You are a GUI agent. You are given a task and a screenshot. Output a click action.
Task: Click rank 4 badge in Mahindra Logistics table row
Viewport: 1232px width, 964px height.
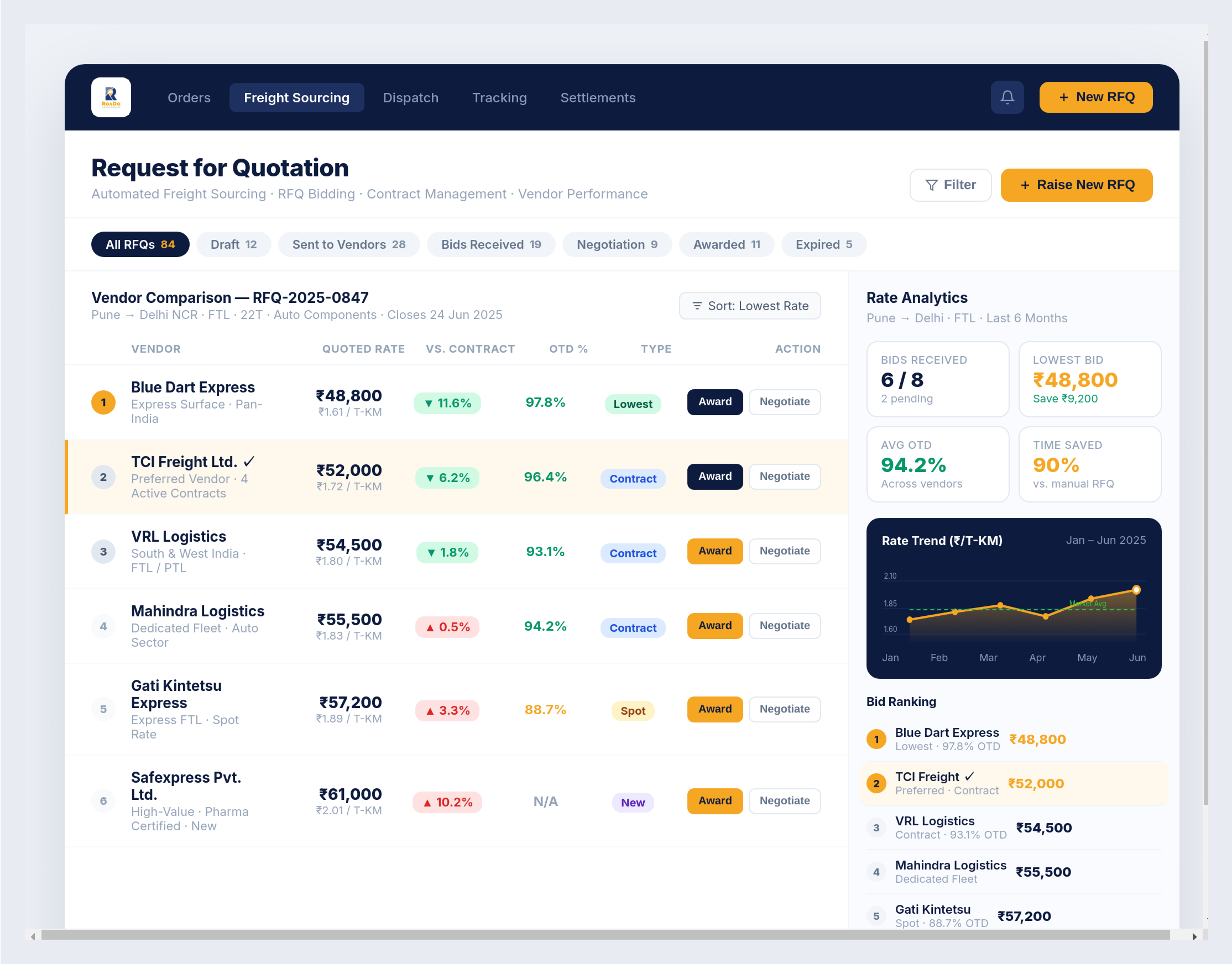103,626
